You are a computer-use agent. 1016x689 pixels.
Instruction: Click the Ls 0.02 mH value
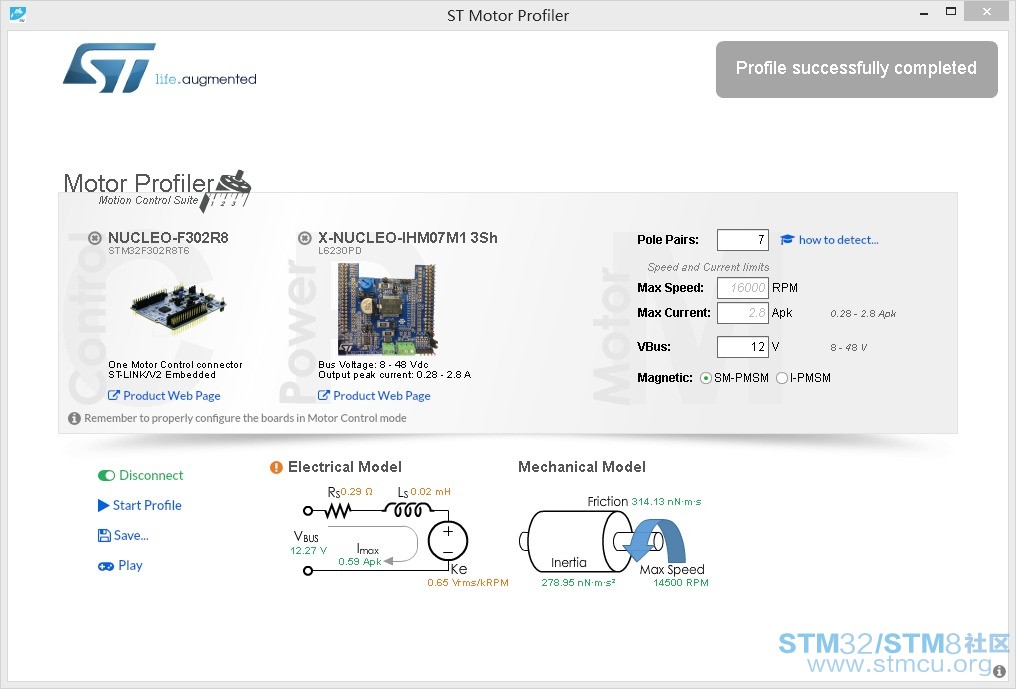point(430,492)
